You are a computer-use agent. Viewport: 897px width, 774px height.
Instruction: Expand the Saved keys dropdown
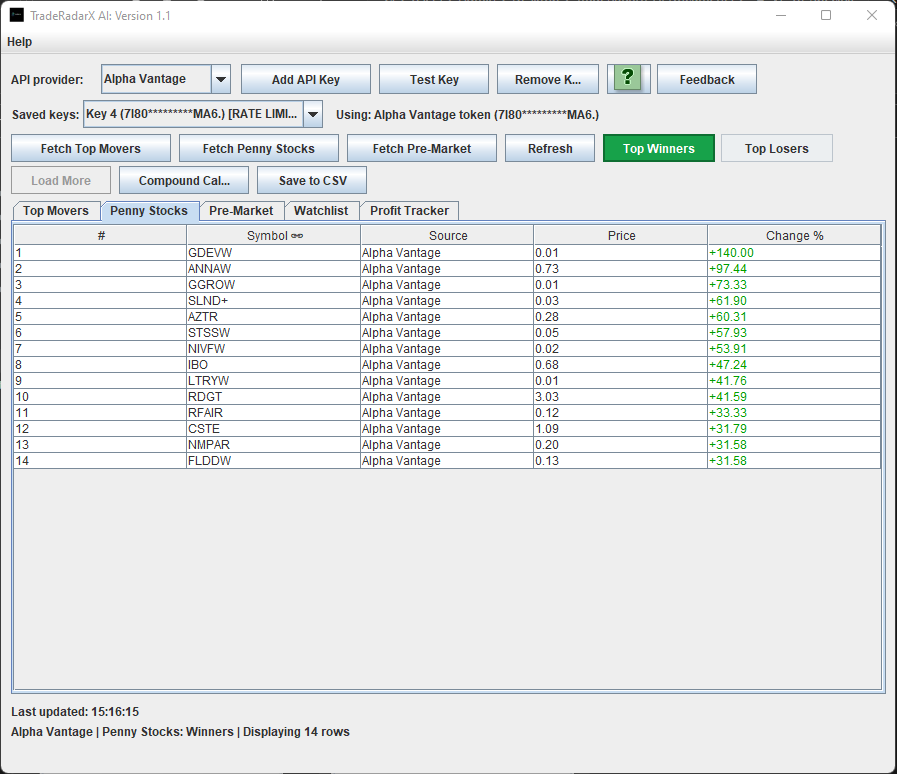(x=312, y=115)
